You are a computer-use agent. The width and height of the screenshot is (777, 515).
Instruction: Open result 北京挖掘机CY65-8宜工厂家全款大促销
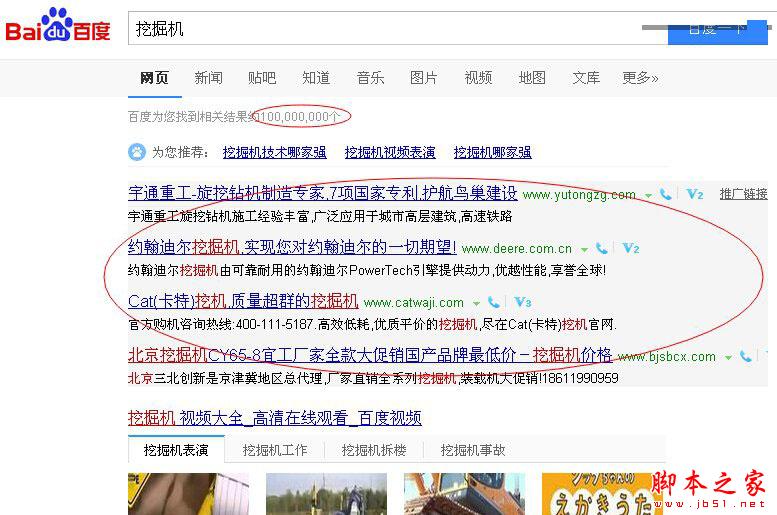coord(370,355)
